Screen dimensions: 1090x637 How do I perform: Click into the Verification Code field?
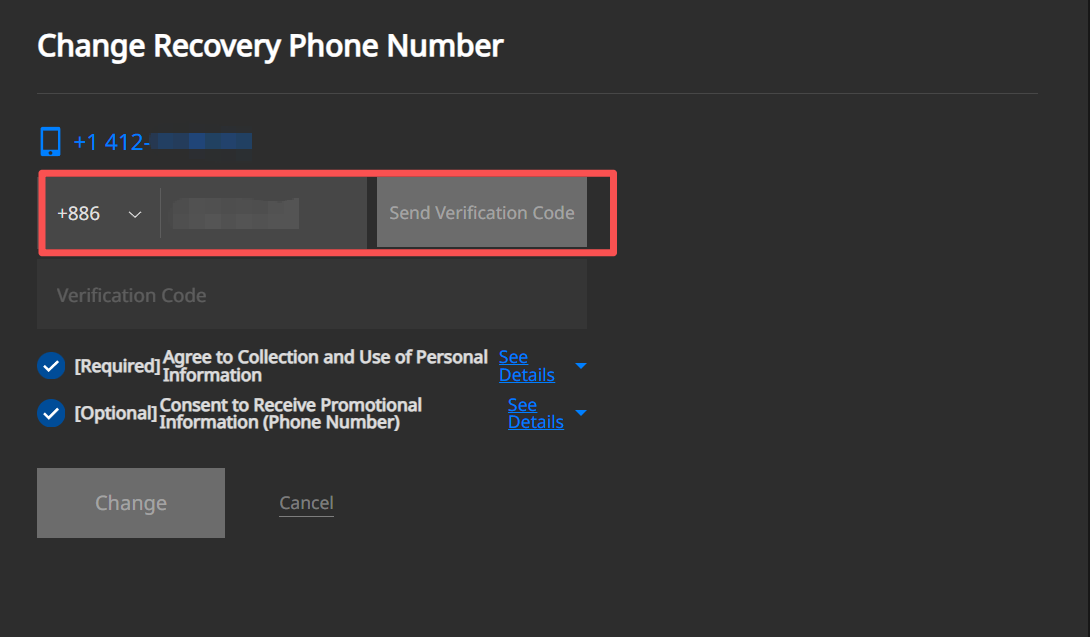pyautogui.click(x=311, y=295)
